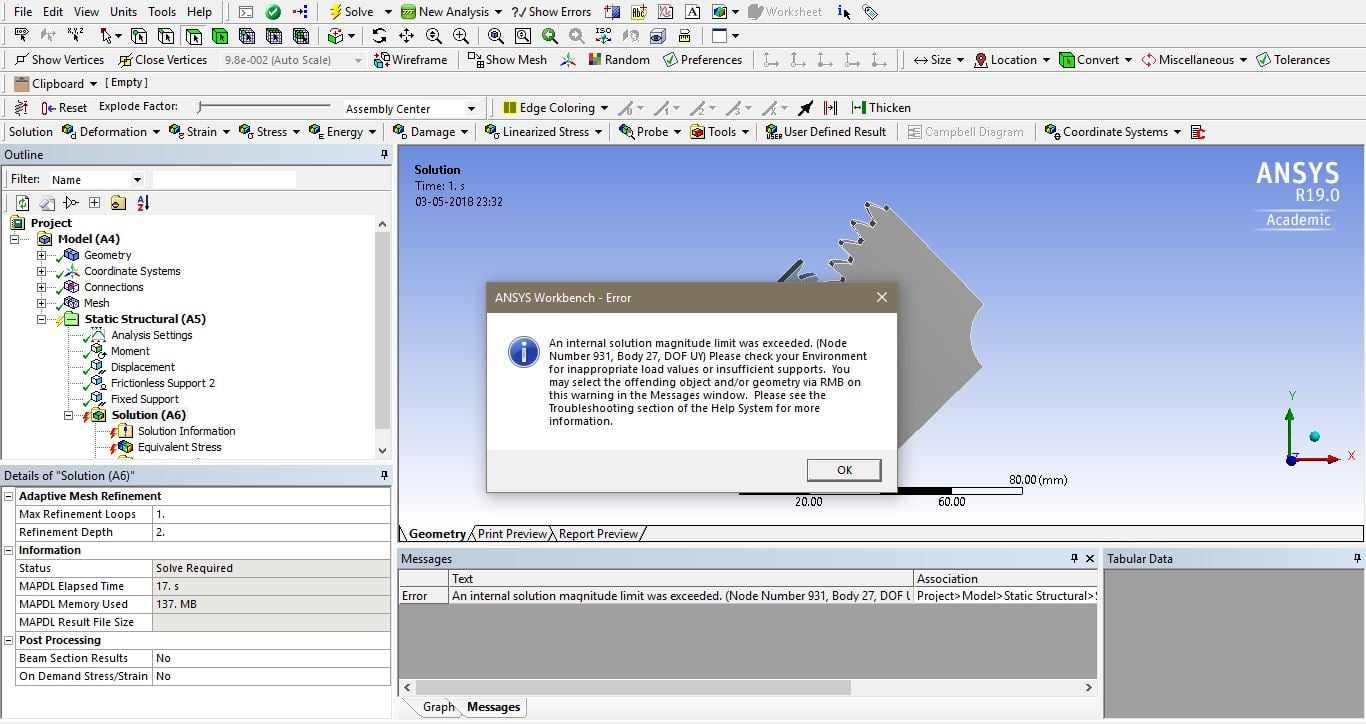Viewport: 1366px width, 724px height.
Task: Click the Explode Factor slider
Action: [x=264, y=106]
